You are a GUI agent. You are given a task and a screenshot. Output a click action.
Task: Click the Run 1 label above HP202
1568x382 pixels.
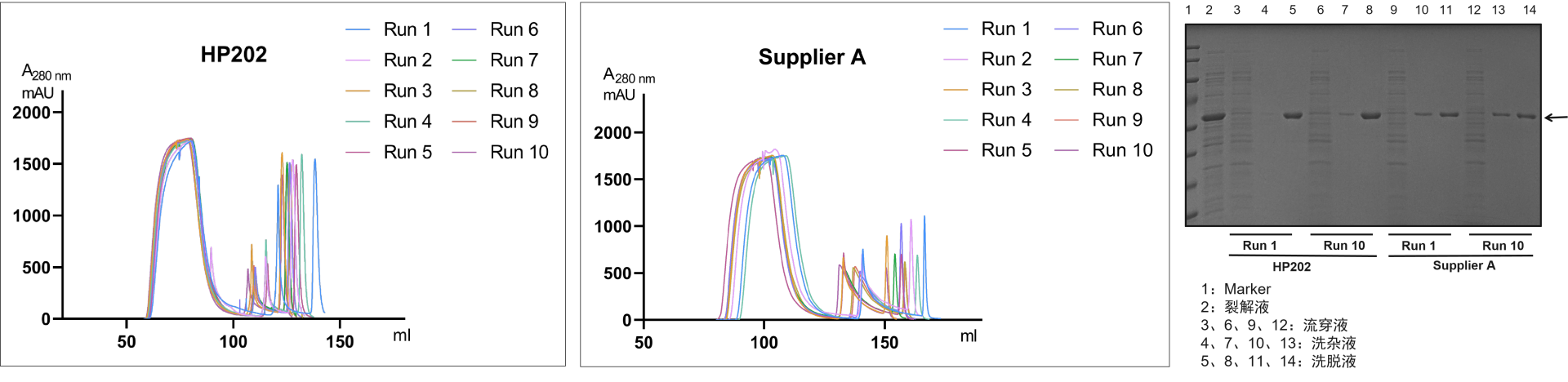point(1259,246)
